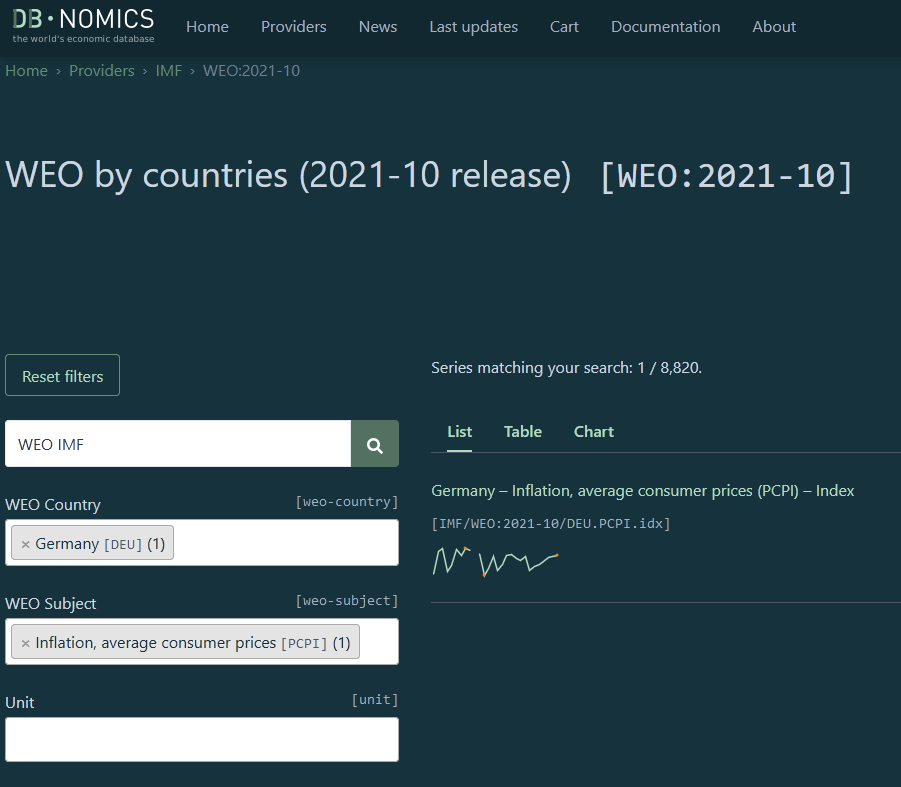Click the WEO Subject field label
901x787 pixels.
51,604
